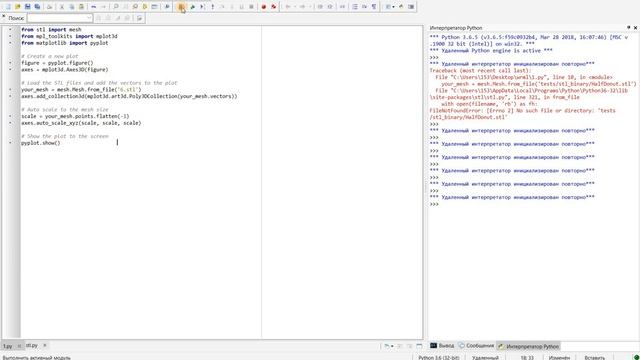The image size is (640, 360).
Task: Click the 'Вставить' insert mode status entry
Action: (594, 358)
